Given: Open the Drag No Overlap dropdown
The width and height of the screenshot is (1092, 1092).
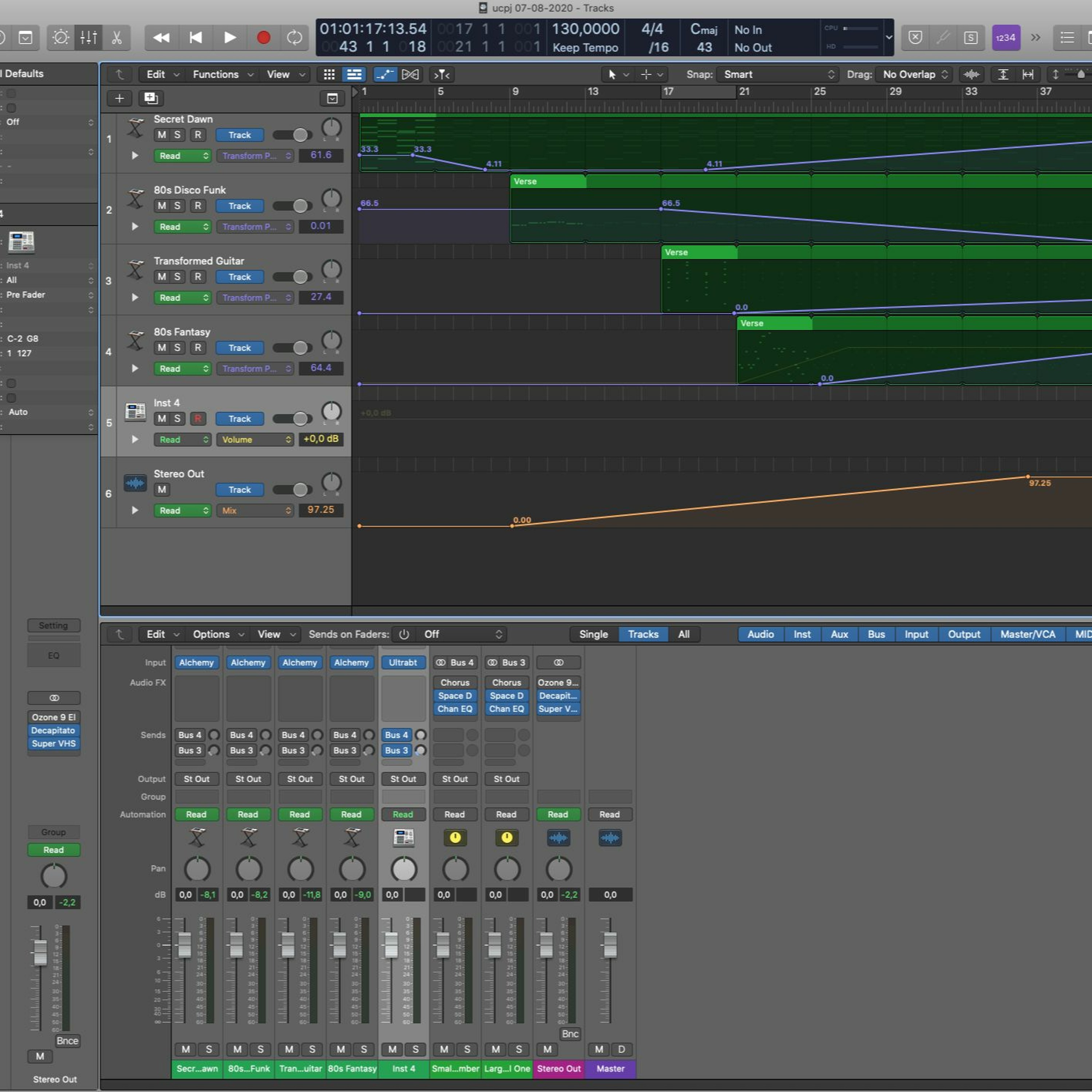Looking at the screenshot, I should tap(914, 74).
